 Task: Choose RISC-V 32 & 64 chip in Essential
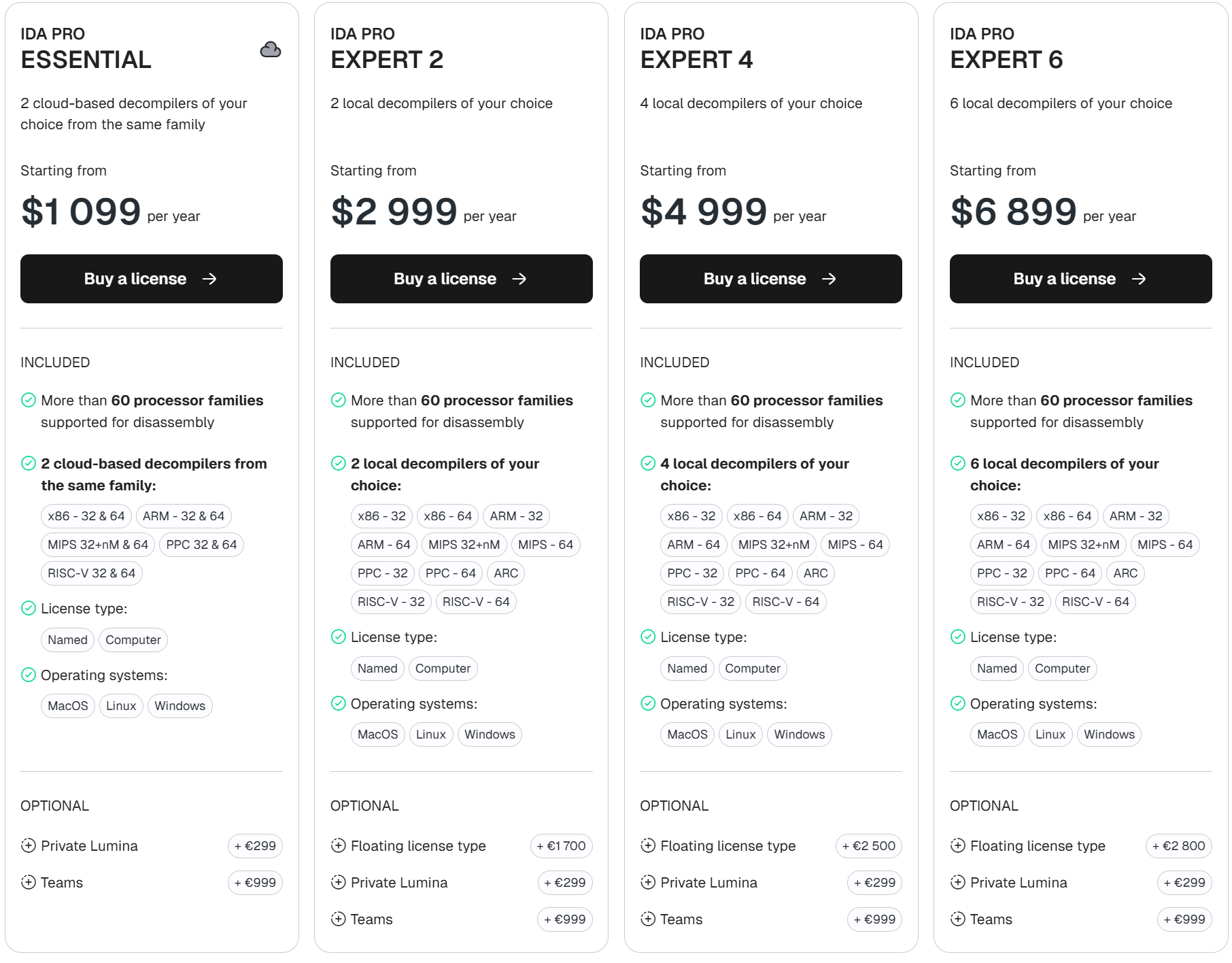point(92,573)
